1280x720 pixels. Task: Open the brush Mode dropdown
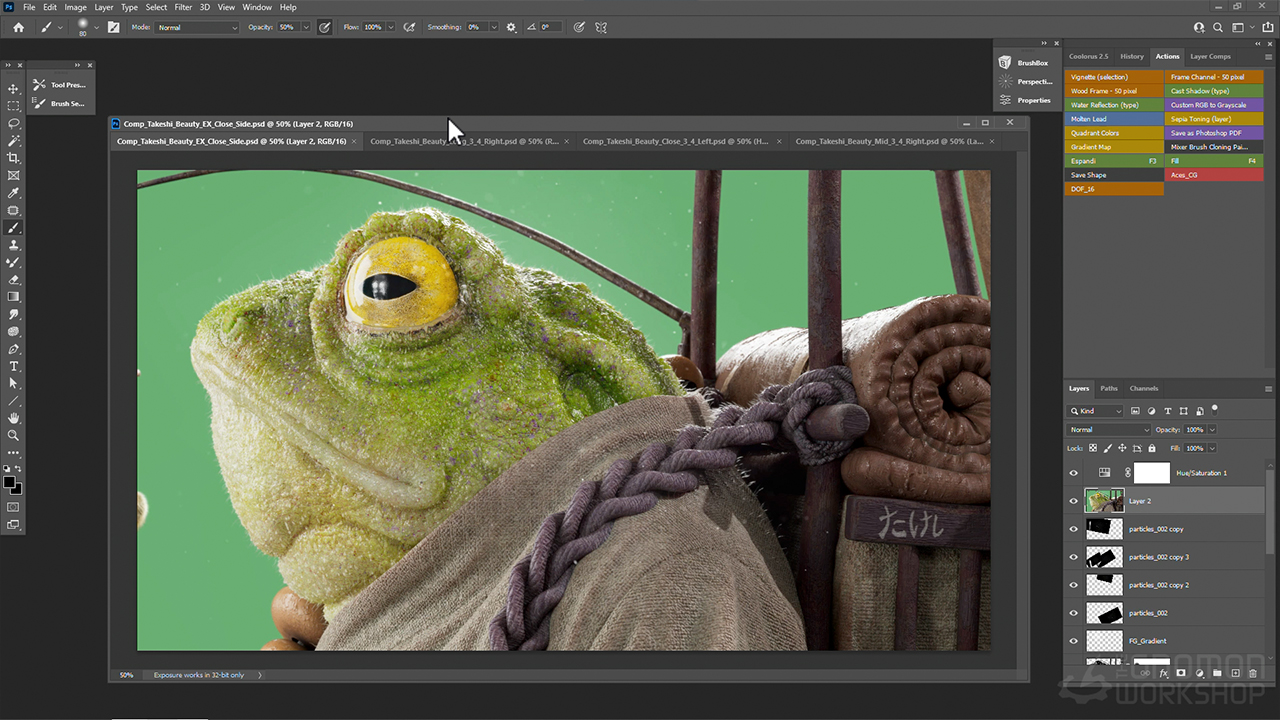[x=197, y=27]
